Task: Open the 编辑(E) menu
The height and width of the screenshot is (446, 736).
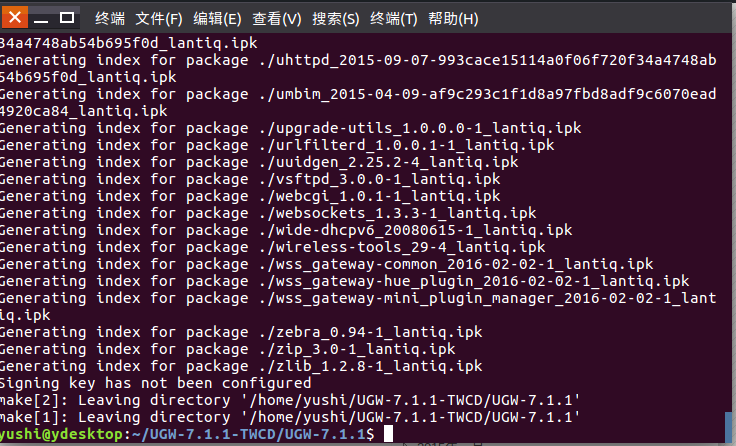Action: click(x=217, y=19)
